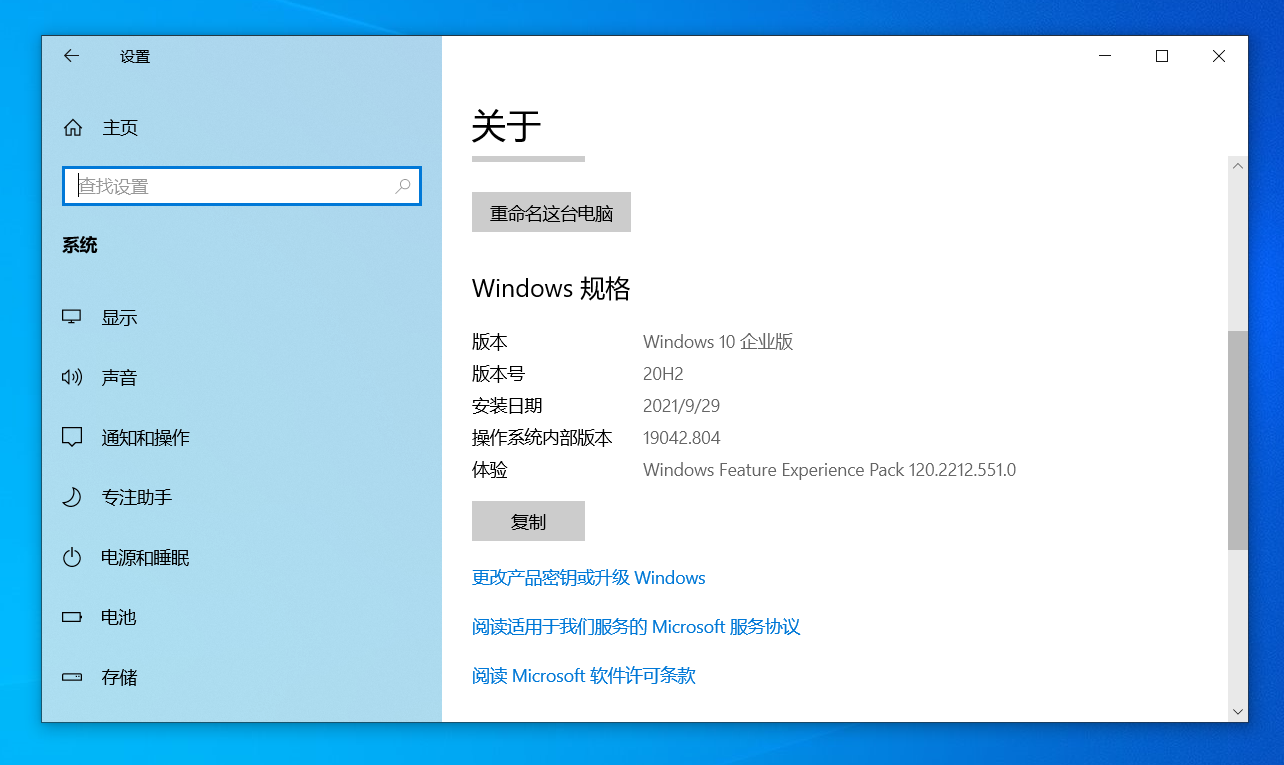This screenshot has width=1284, height=765.
Task: Click the 操作系统内部版本 label
Action: [542, 438]
